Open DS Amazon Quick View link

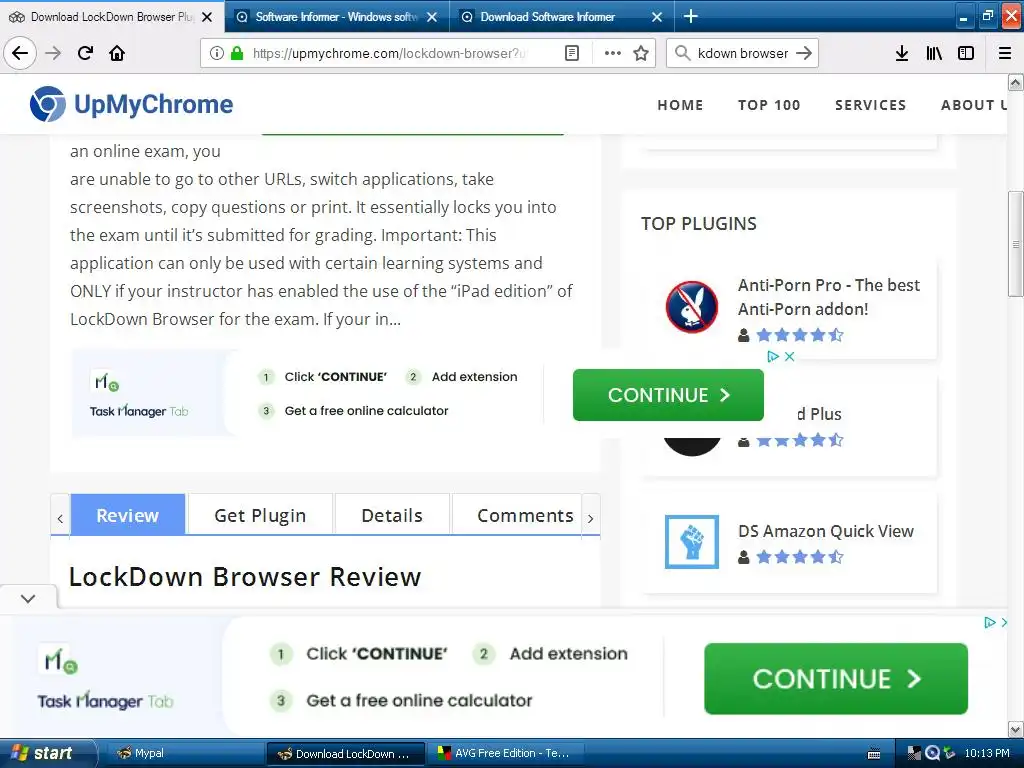826,531
